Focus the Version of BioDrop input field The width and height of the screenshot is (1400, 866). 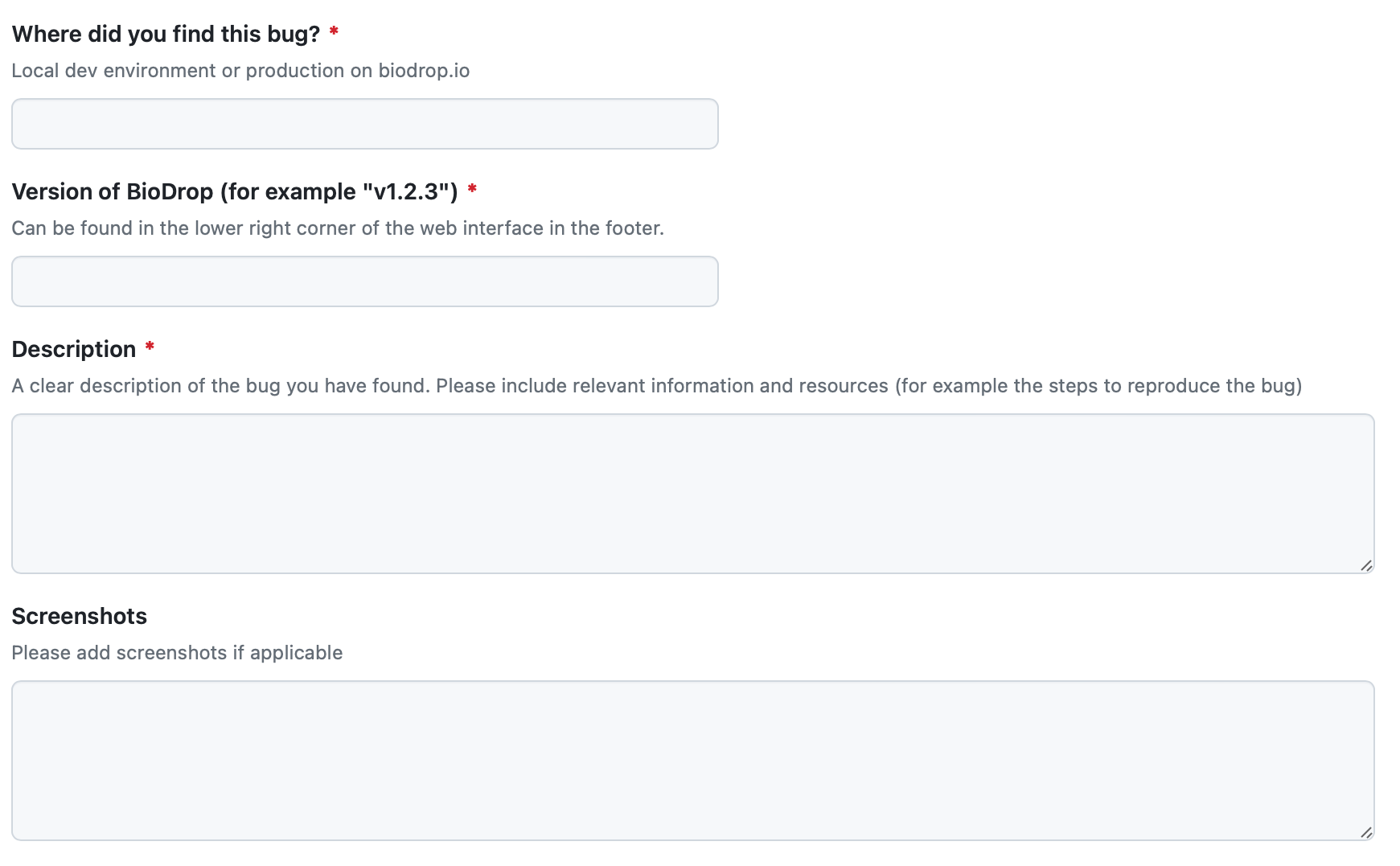click(364, 281)
